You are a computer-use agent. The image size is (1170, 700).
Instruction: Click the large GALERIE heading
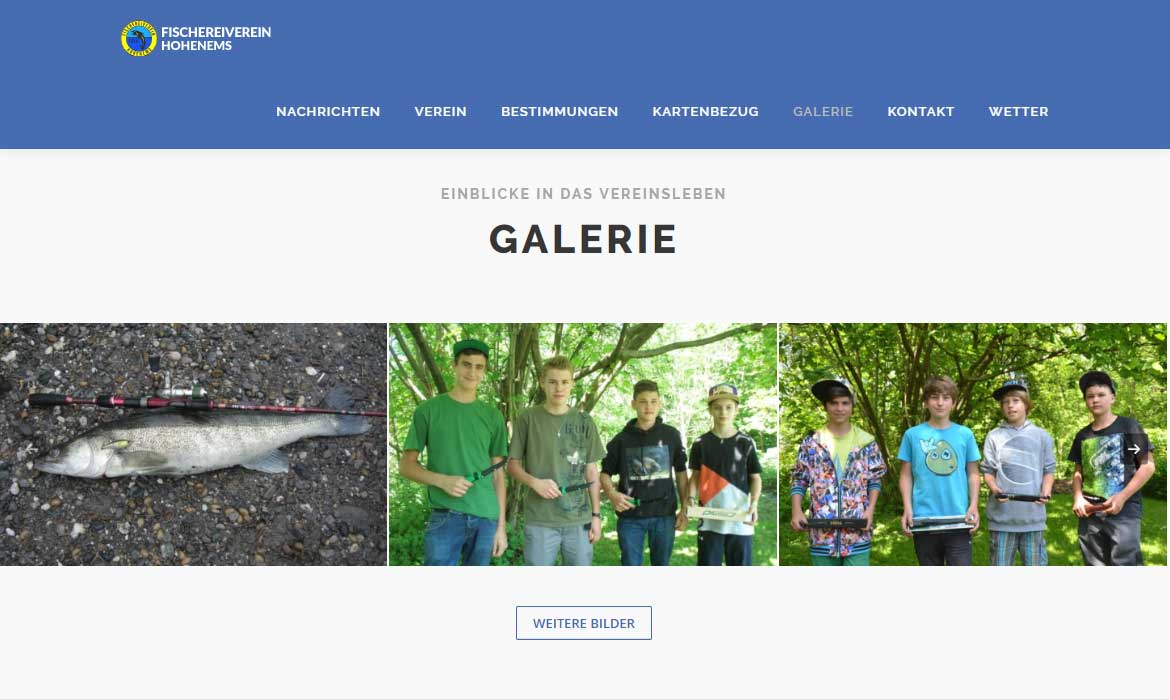click(x=584, y=240)
